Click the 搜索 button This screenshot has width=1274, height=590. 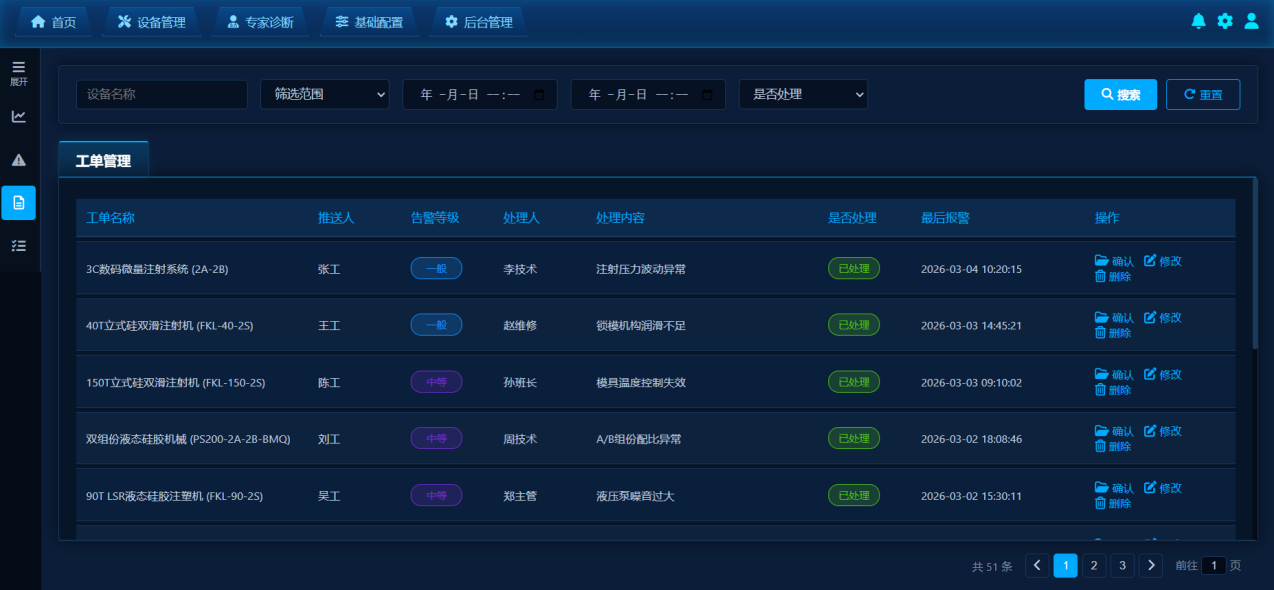[x=1120, y=94]
